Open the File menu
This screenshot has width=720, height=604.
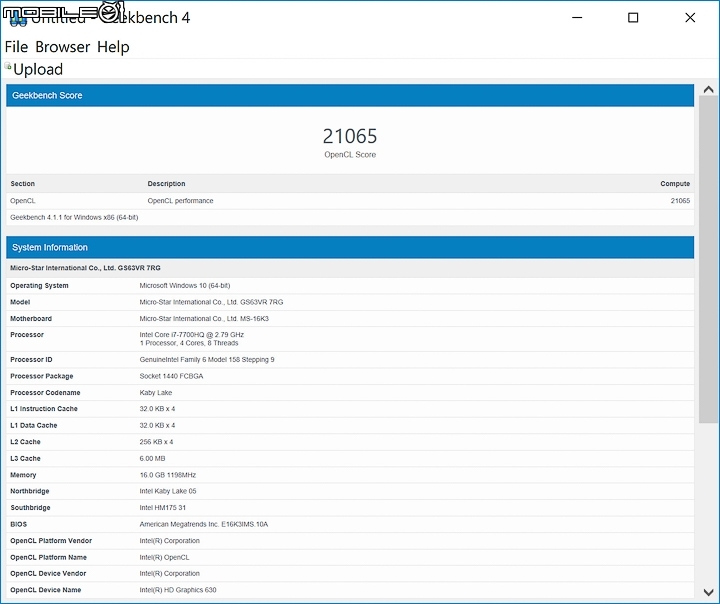[16, 47]
